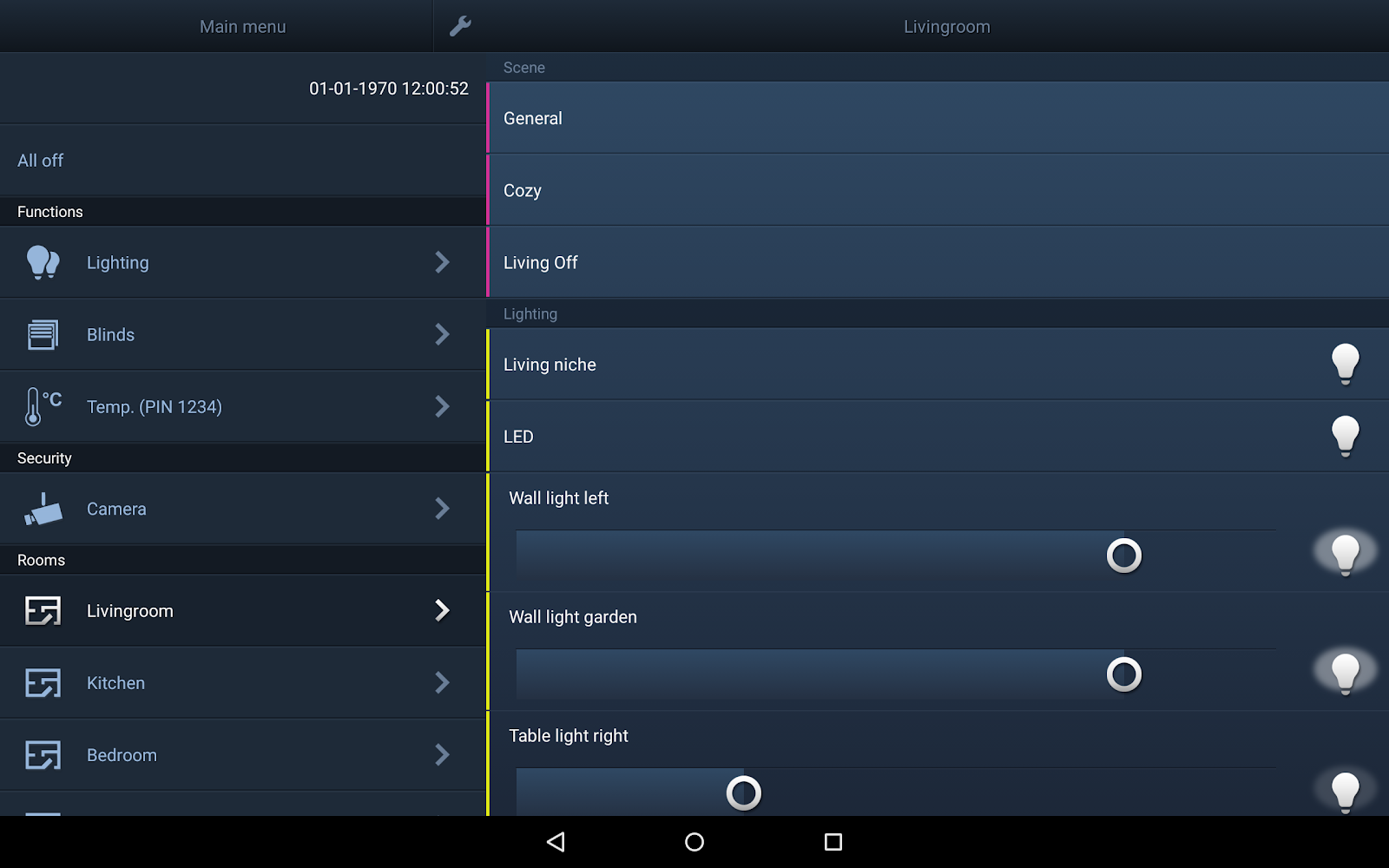Click the Lighting bulbs icon
1389x868 pixels.
pos(43,262)
